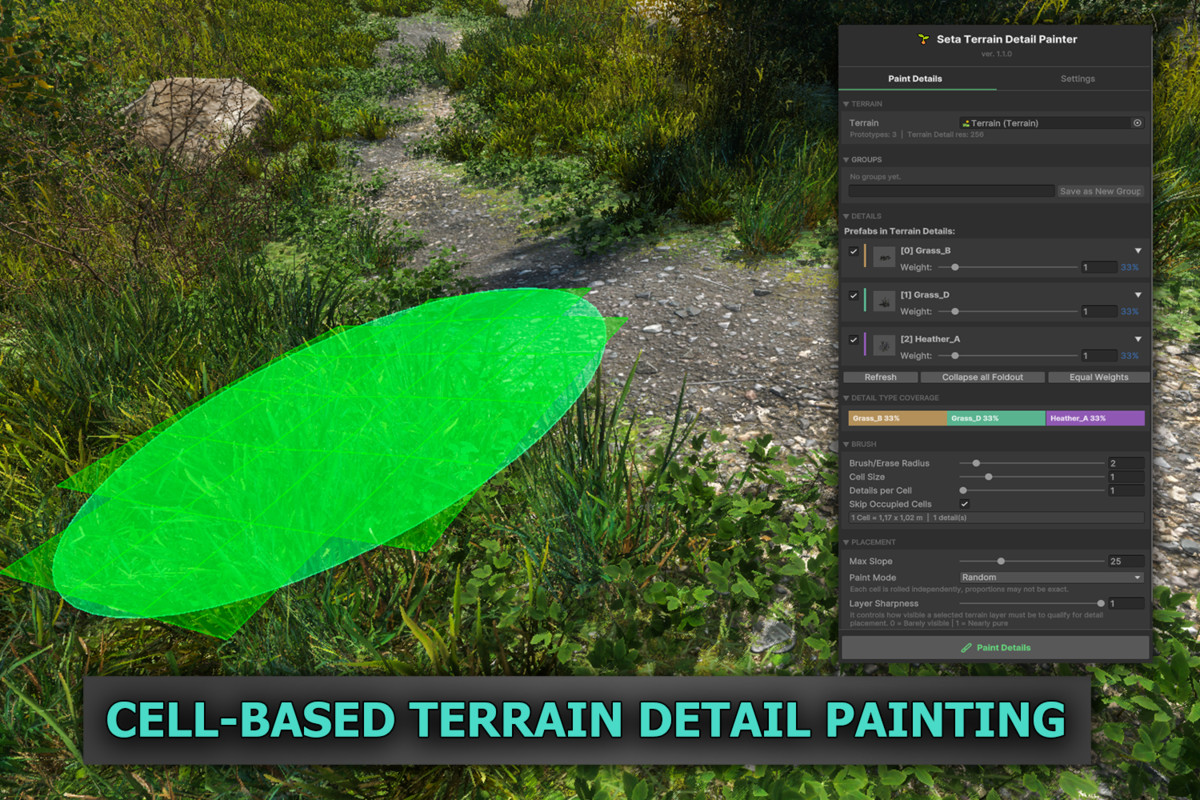
Task: Click the Max Slope value field
Action: [x=1126, y=561]
